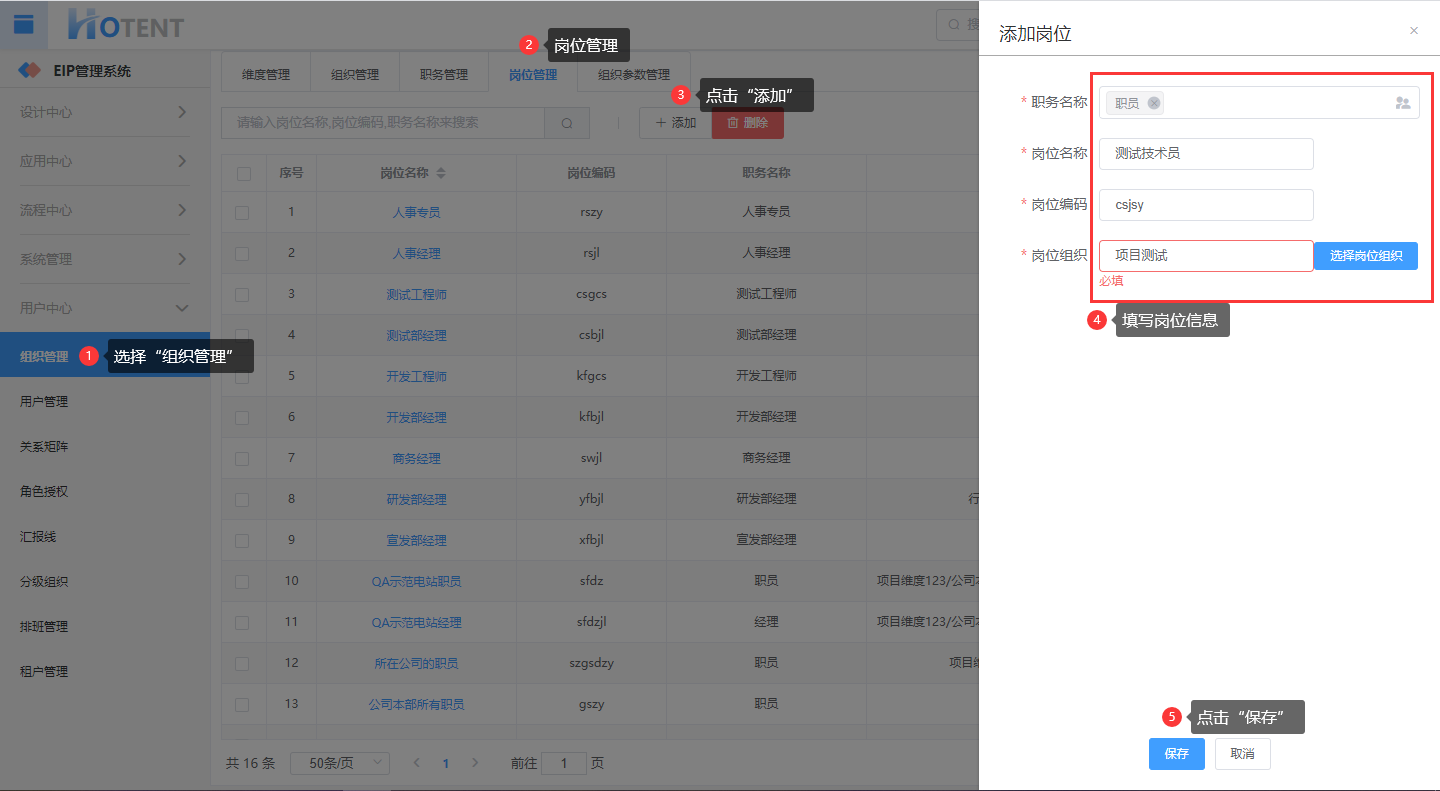Enable the checkbox for 商务经理 row
Screen dimensions: 1440x791
(242, 458)
